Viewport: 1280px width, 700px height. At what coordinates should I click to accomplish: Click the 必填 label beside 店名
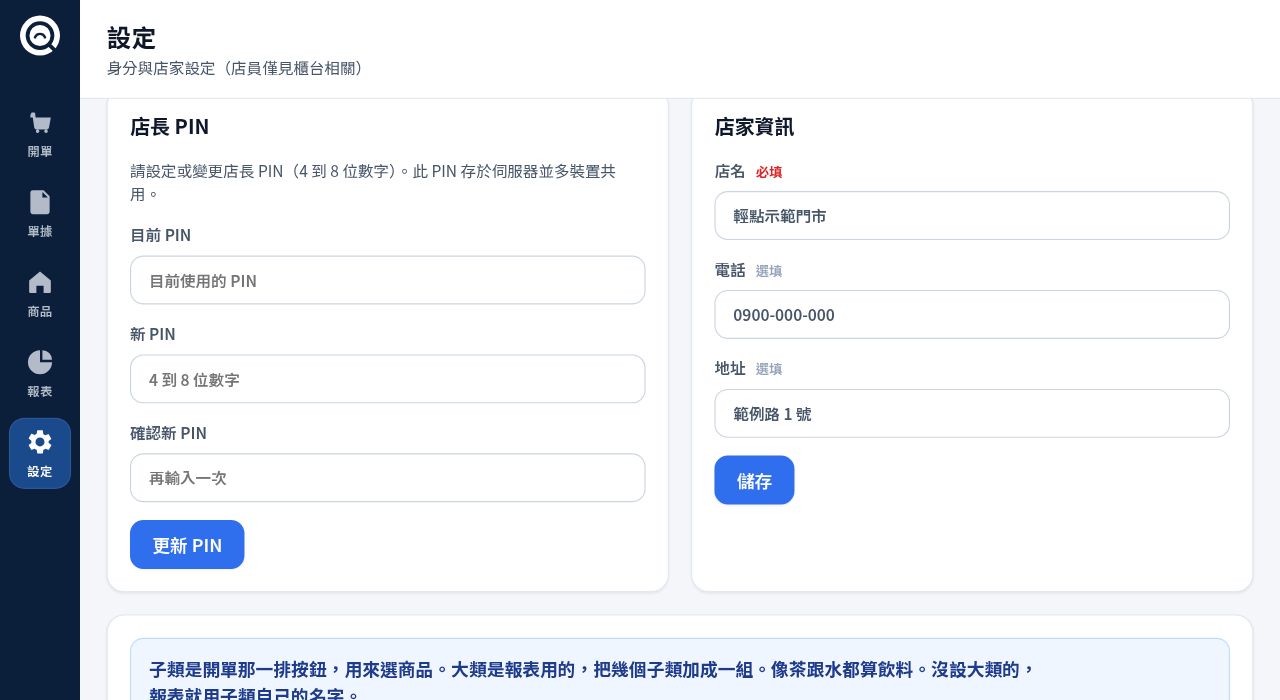[769, 172]
